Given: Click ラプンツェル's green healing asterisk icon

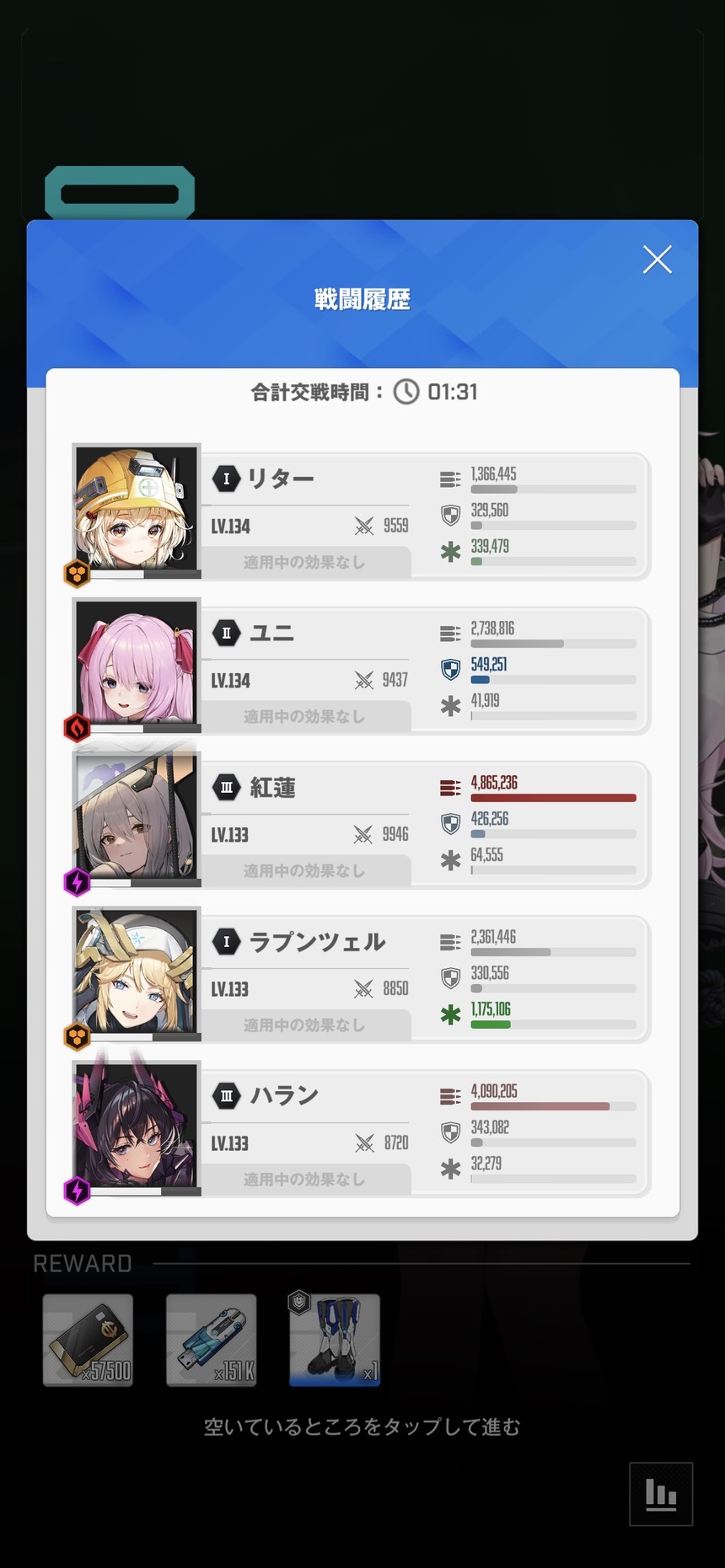Looking at the screenshot, I should point(451,1014).
